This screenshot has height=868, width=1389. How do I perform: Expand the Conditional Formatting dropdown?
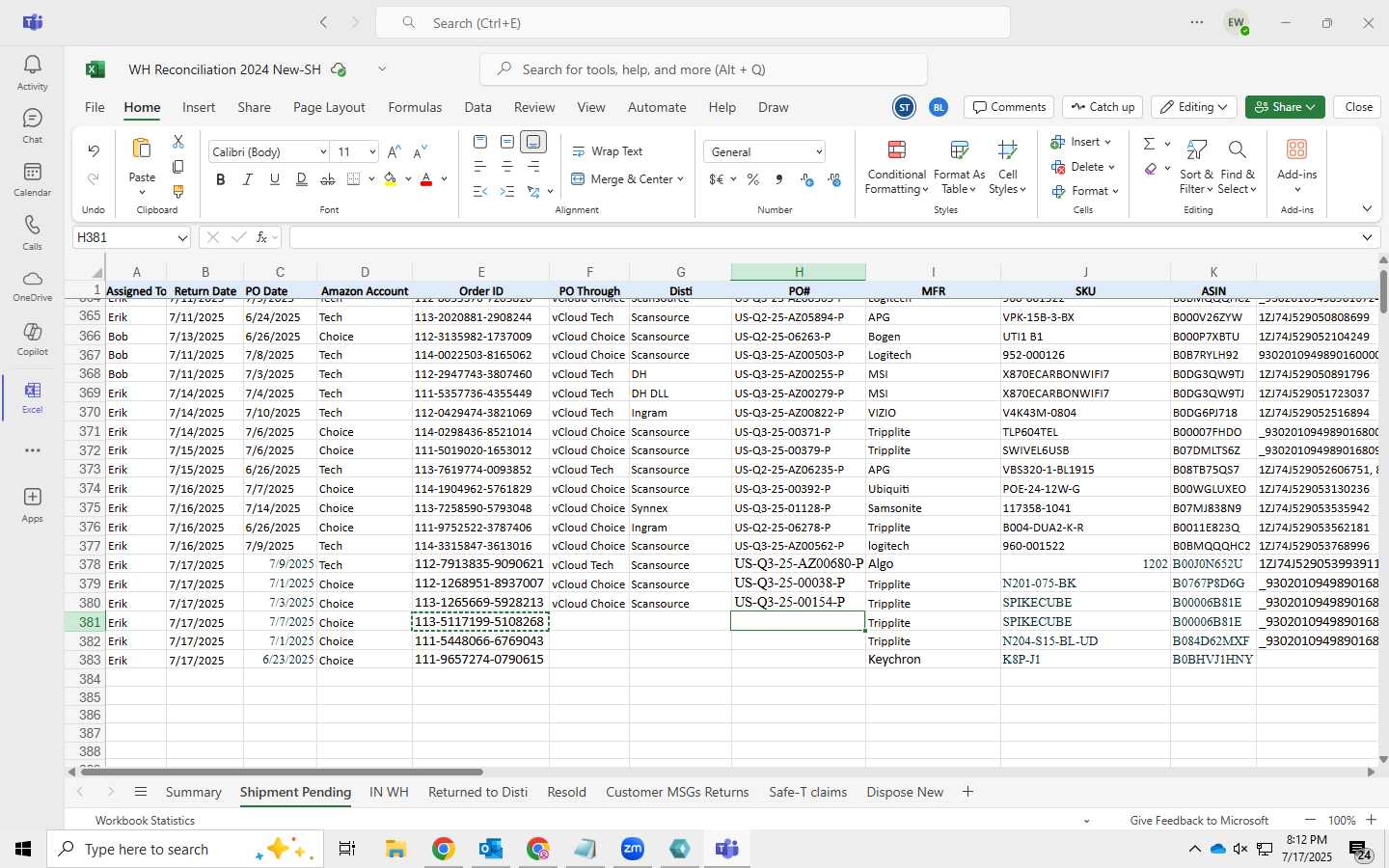tap(896, 166)
